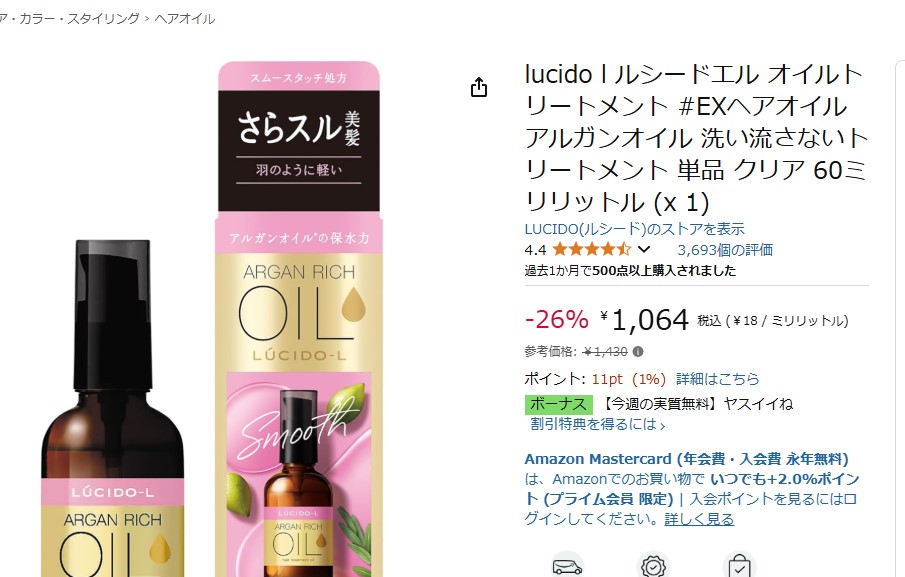Visit LUCIDO(ルシード)のストアを表示 link
Viewport: 905px width, 577px height.
point(634,229)
